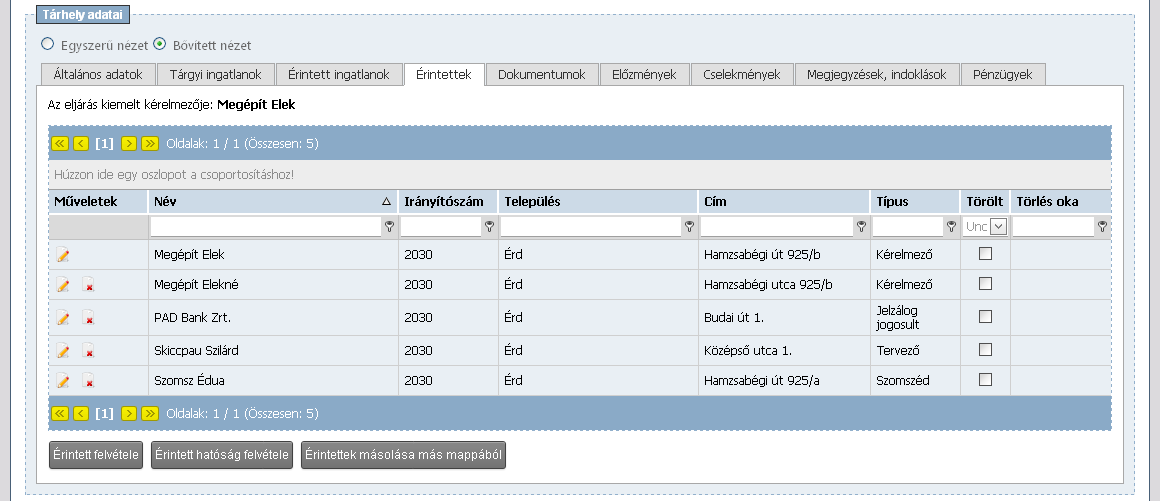Click the Érintett felvétele button
This screenshot has width=1160, height=501.
95,455
